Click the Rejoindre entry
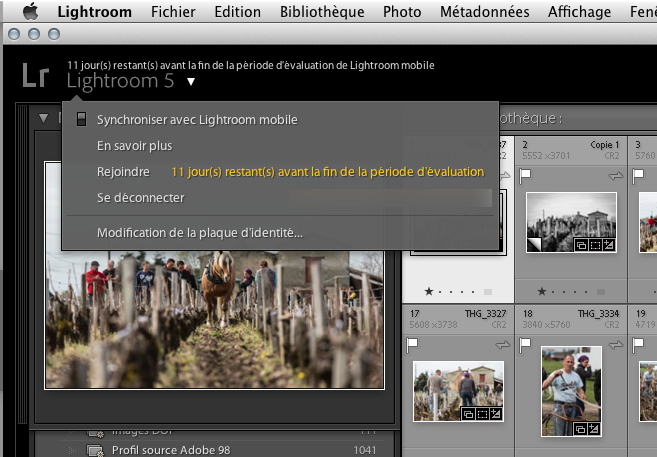This screenshot has width=657, height=457. [123, 172]
